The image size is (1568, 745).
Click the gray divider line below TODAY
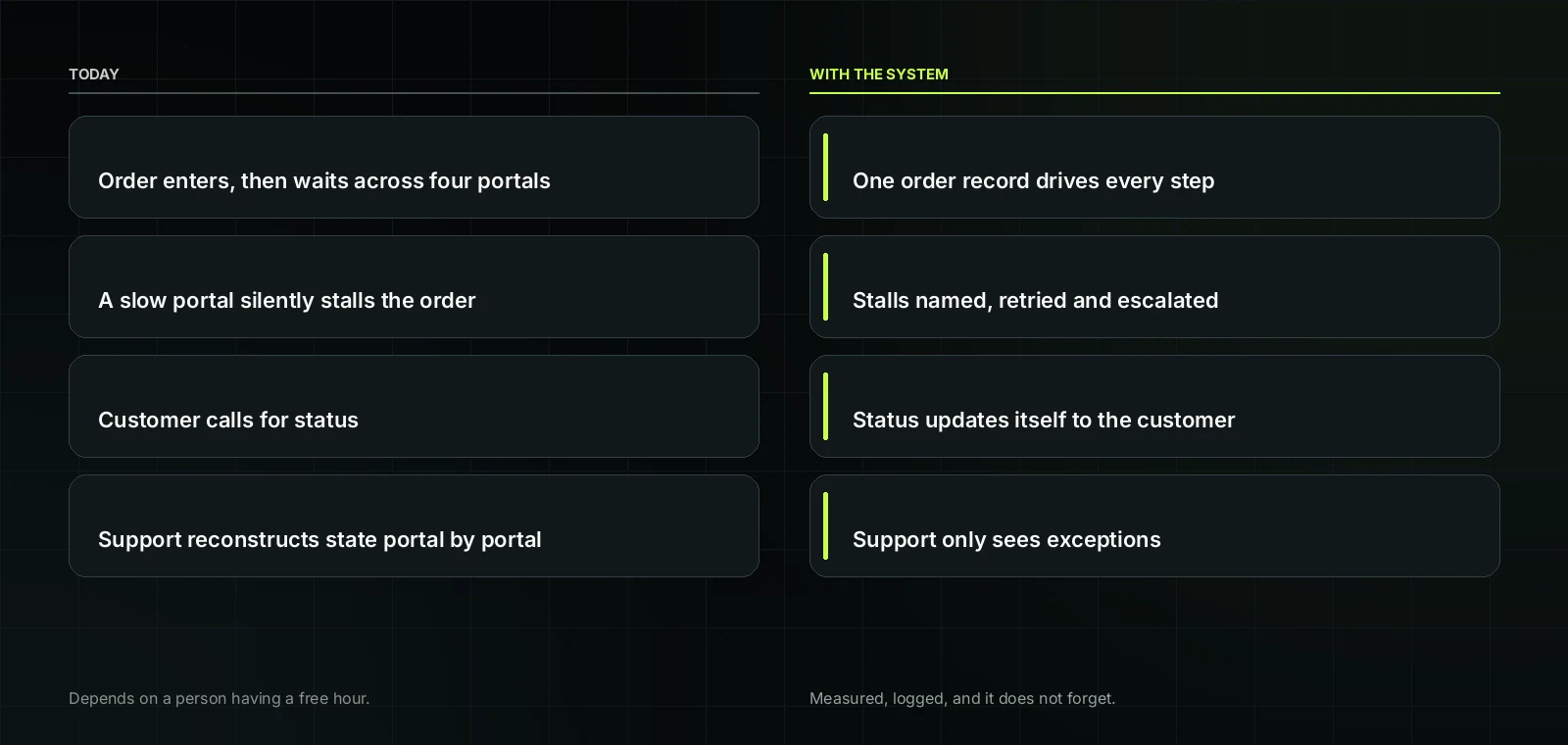414,93
